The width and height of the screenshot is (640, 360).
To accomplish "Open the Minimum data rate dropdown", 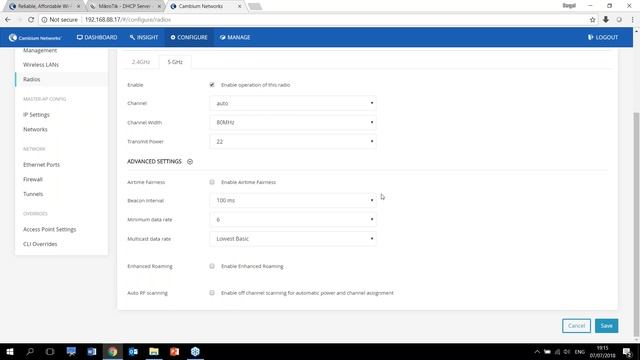I will point(293,220).
